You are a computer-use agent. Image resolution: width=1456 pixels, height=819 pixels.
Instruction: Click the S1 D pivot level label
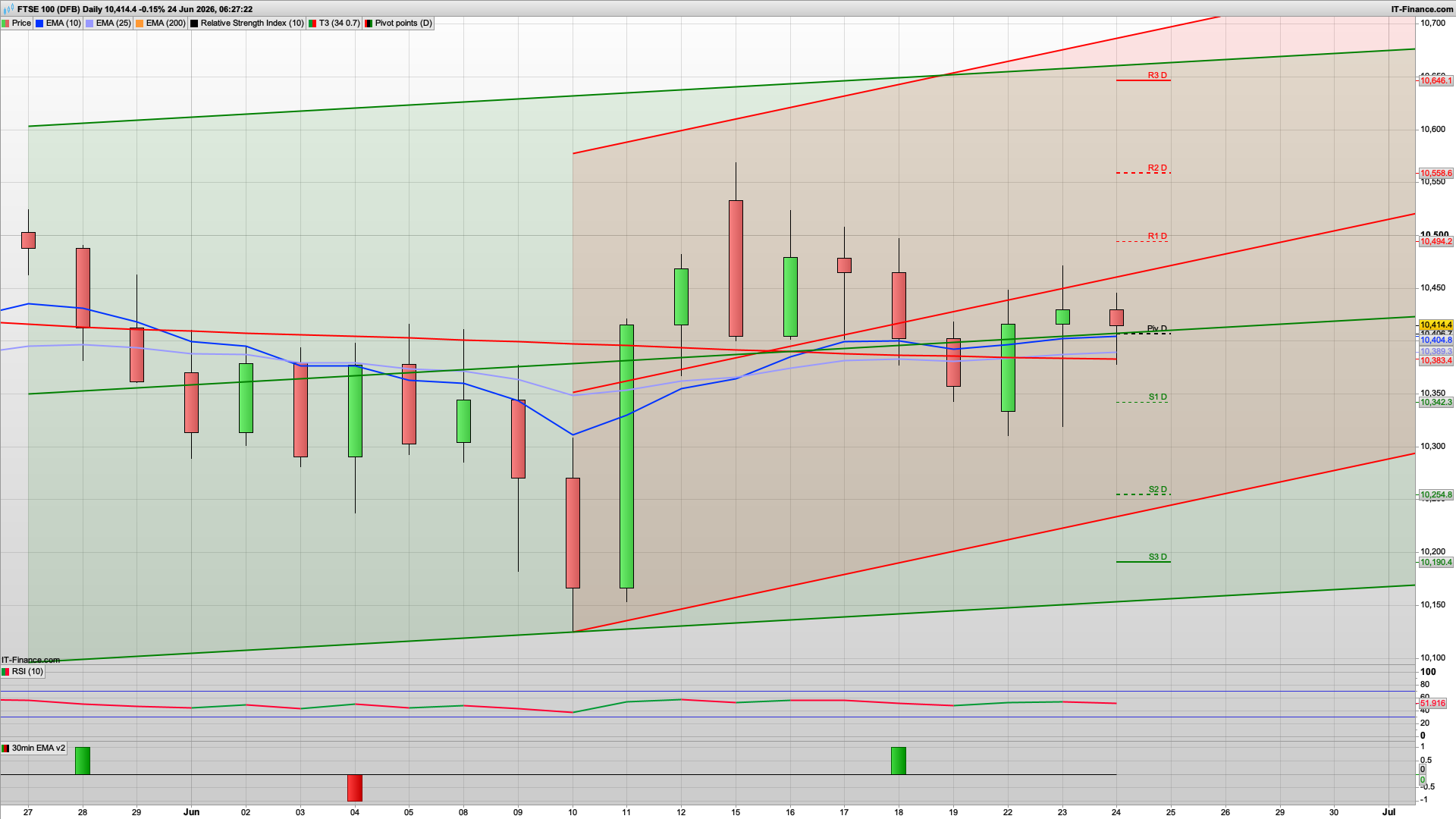tap(1157, 397)
